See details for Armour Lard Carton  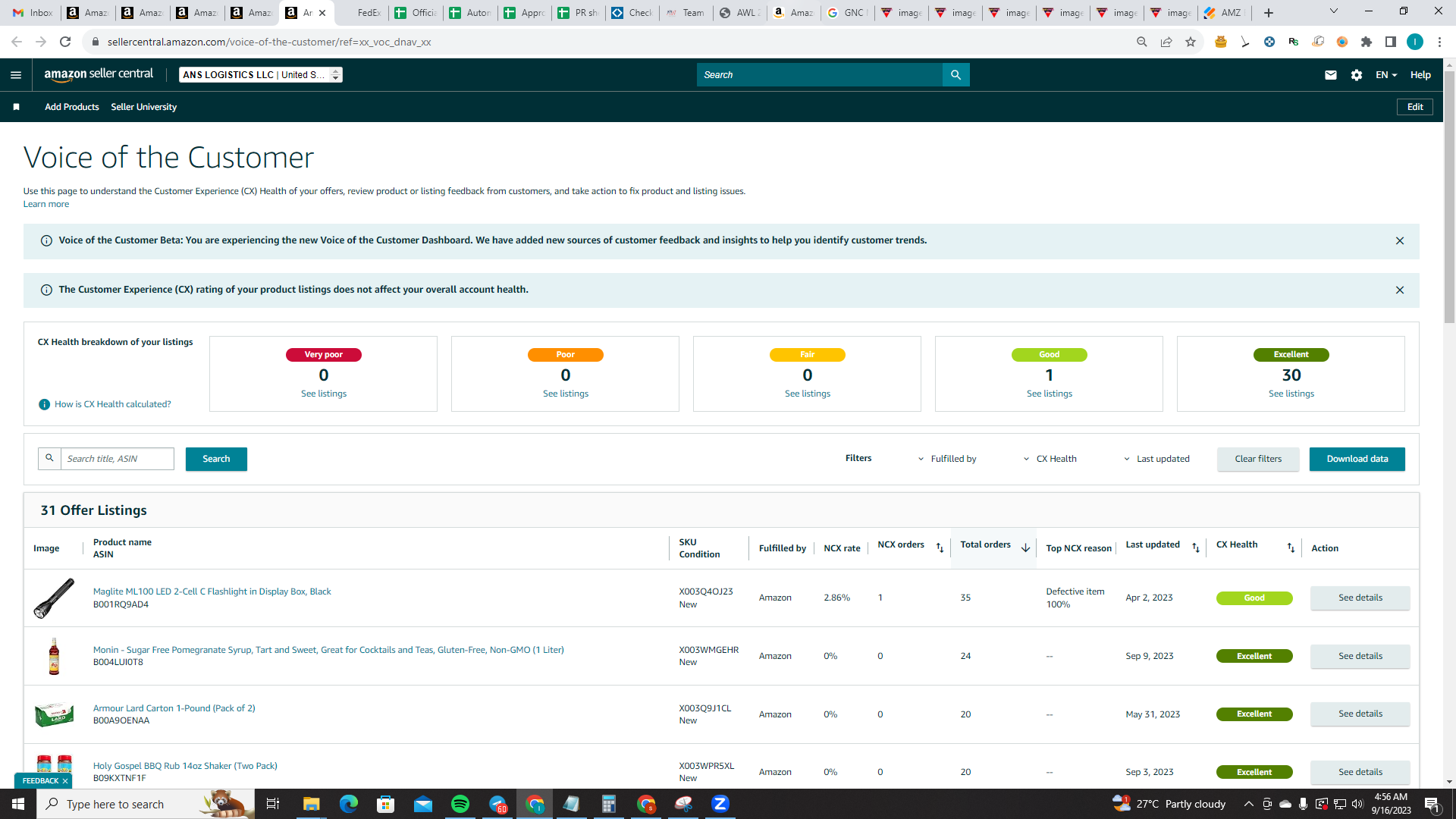pyautogui.click(x=1360, y=714)
